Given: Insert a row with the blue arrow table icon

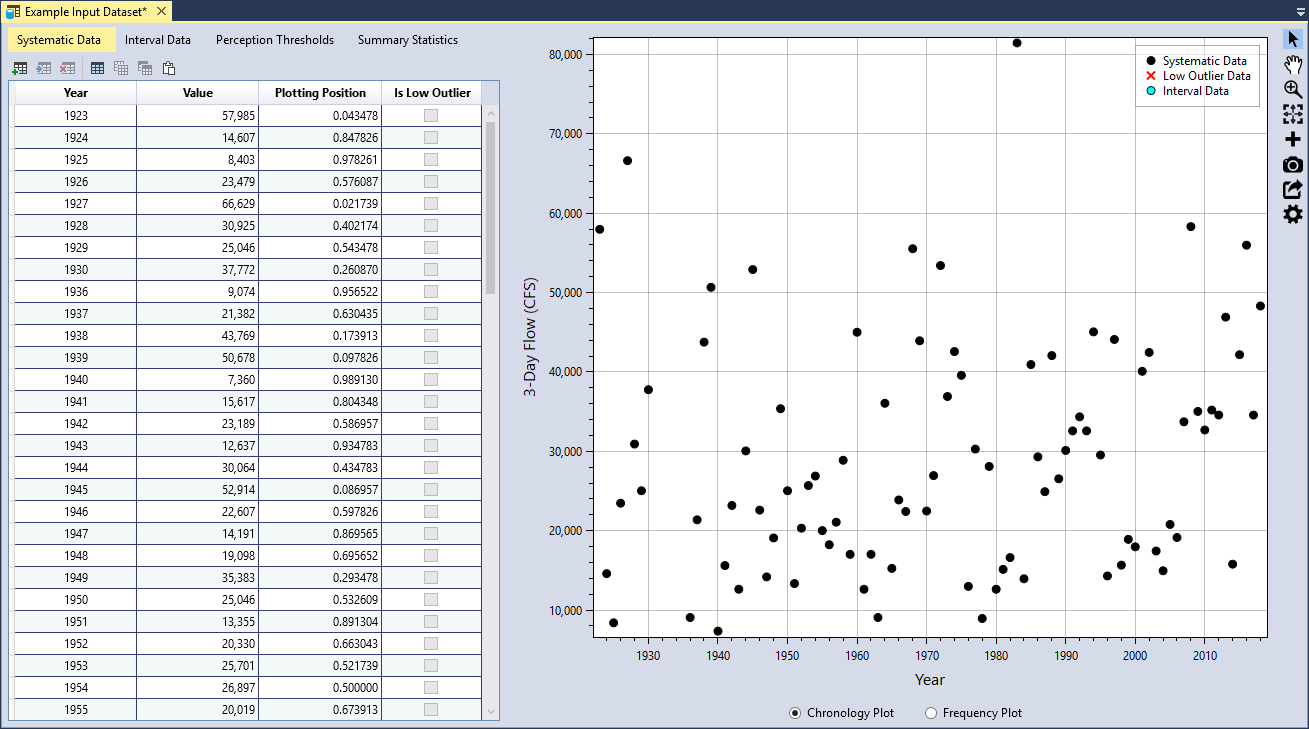Looking at the screenshot, I should point(43,68).
